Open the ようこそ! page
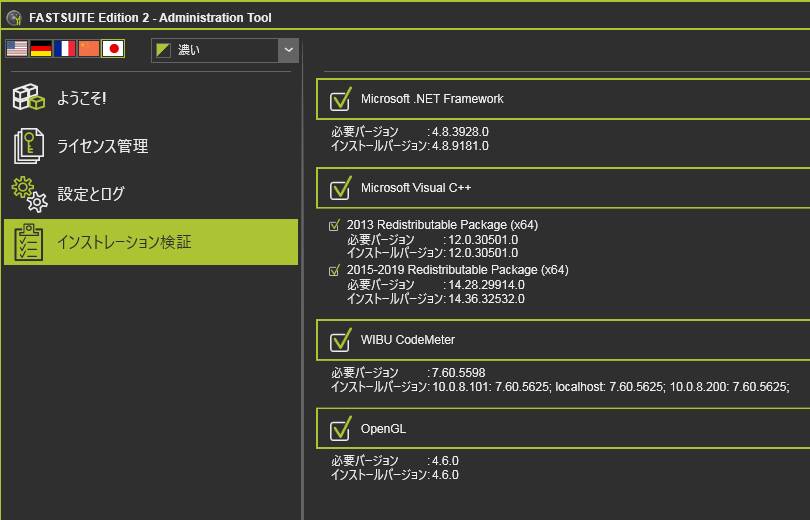 [x=151, y=98]
